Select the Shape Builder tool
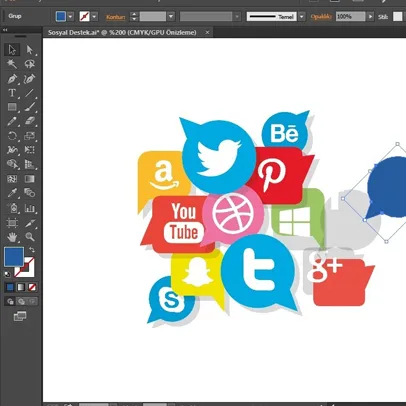Viewport: 406px width, 406px height. 12,164
